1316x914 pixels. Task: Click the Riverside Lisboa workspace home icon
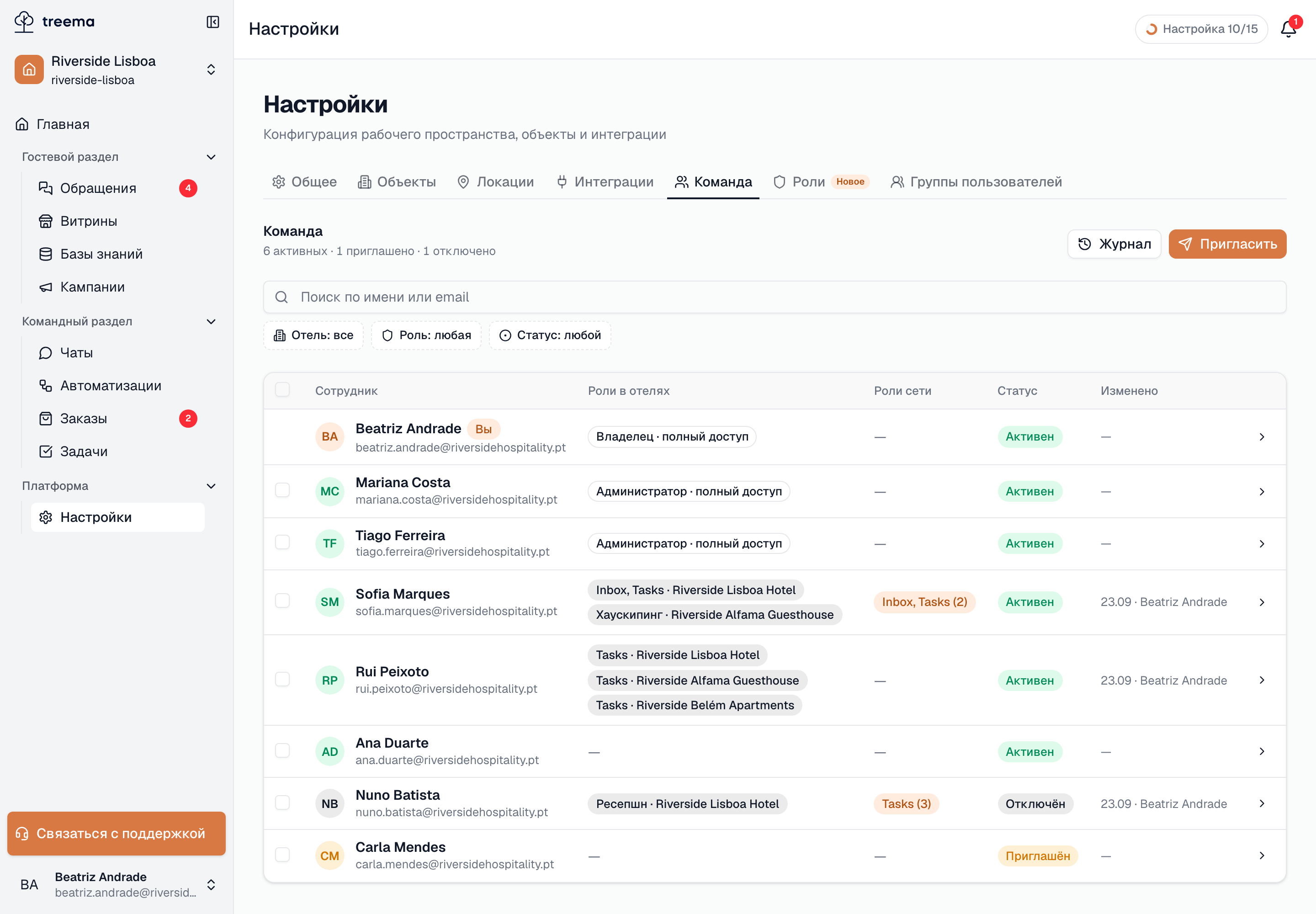[x=29, y=69]
